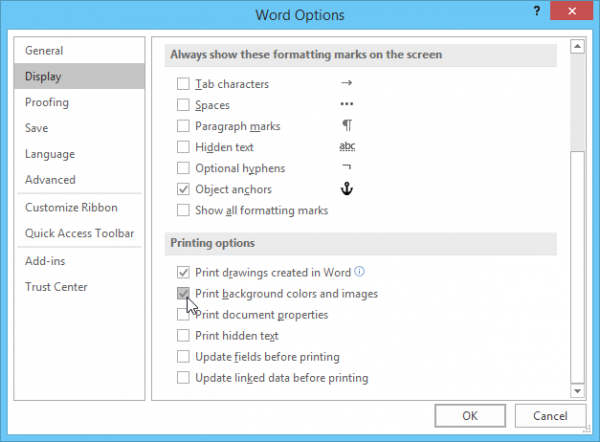Open Quick Access Toolbar category

tap(79, 233)
